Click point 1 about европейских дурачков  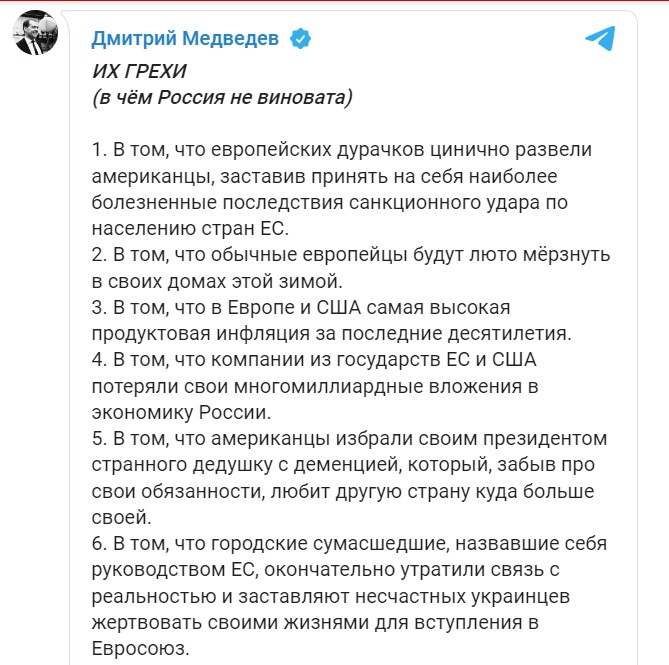tap(341, 149)
